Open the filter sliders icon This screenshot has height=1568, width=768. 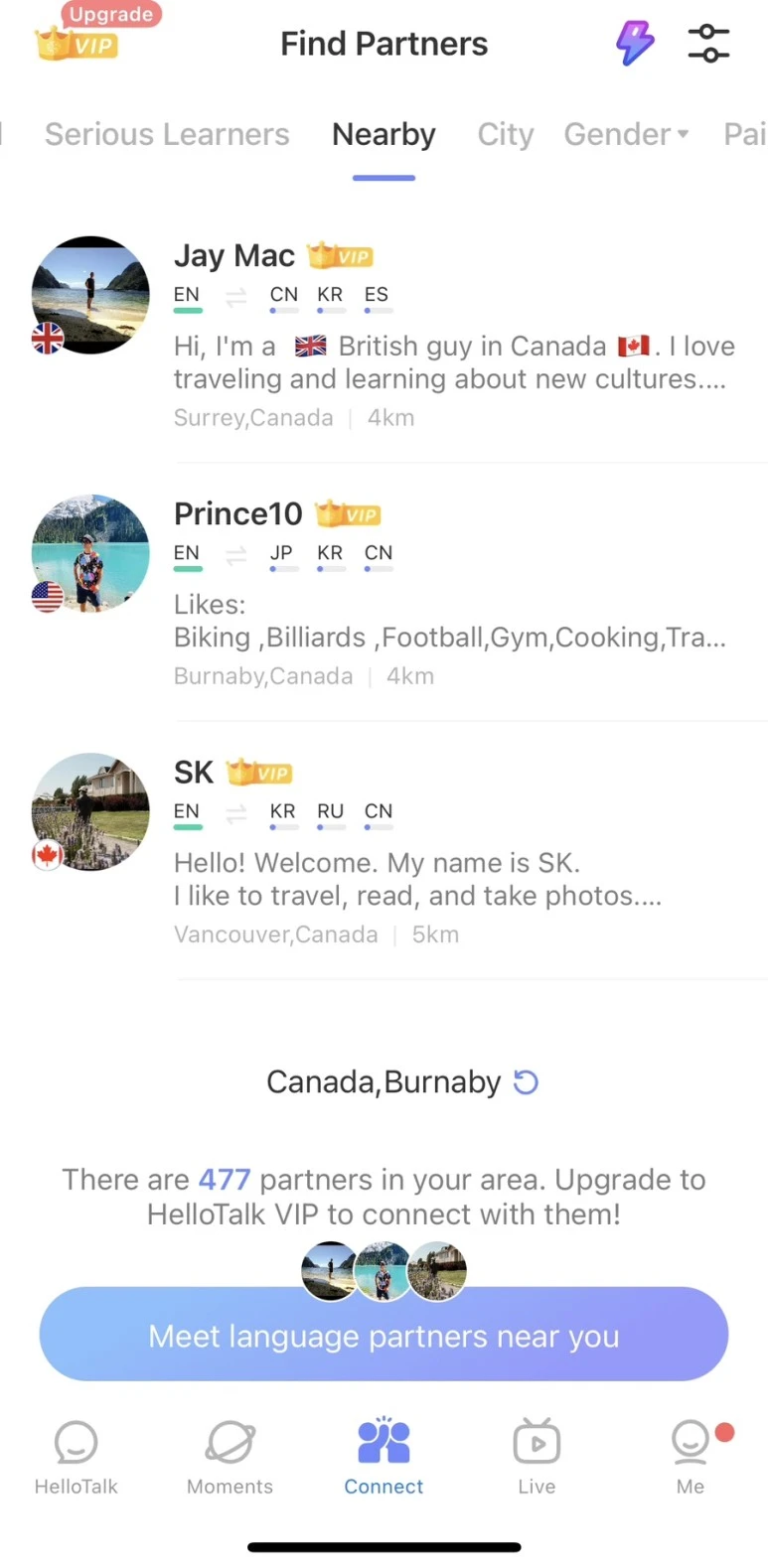click(x=708, y=44)
